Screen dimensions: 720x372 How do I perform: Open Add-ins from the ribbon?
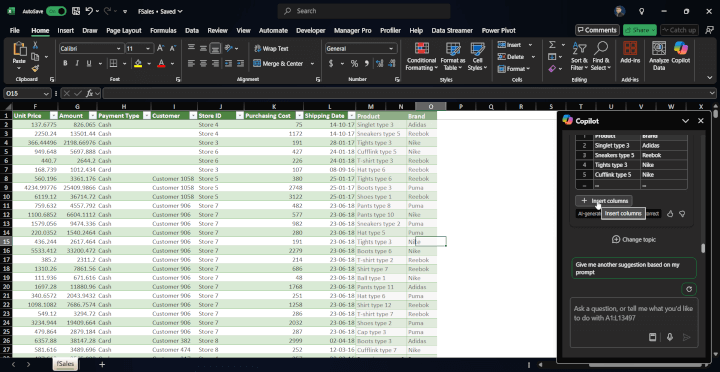point(630,52)
